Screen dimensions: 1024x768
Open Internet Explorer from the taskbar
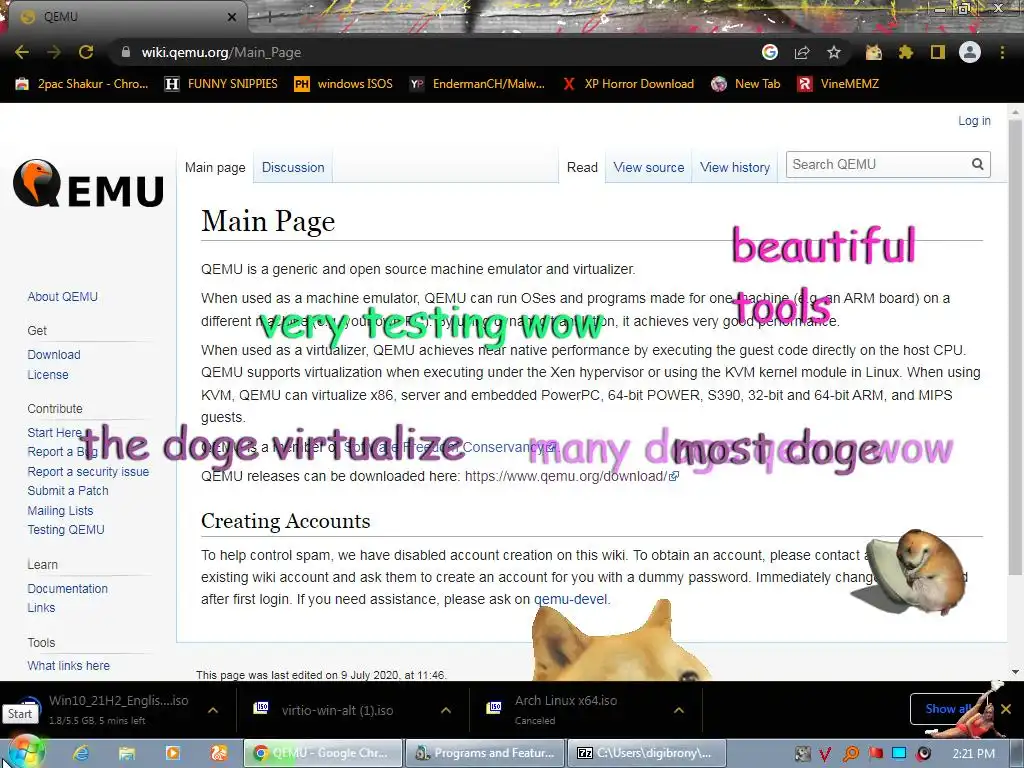[x=81, y=753]
